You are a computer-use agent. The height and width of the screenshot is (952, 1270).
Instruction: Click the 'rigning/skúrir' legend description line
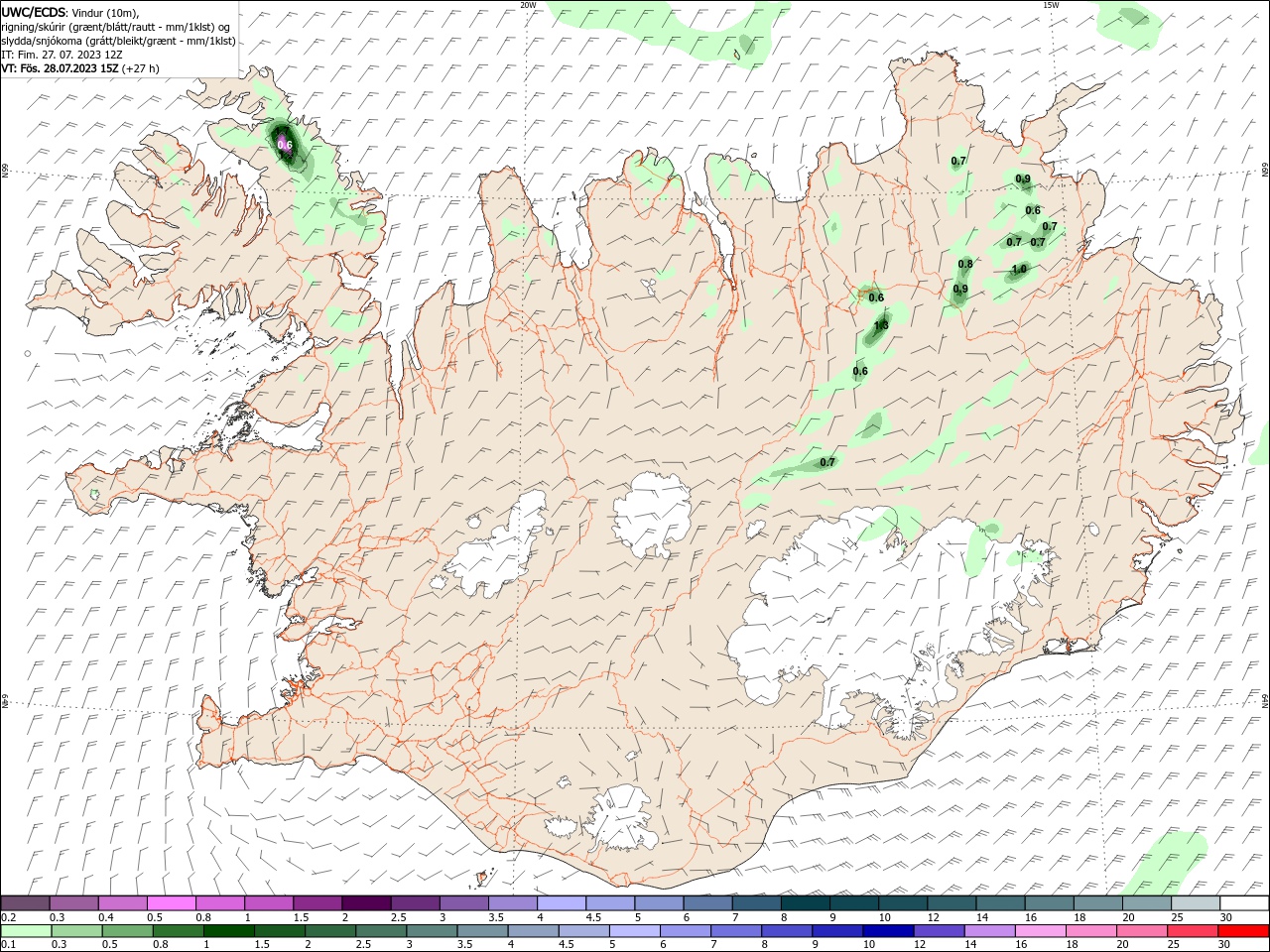(117, 26)
